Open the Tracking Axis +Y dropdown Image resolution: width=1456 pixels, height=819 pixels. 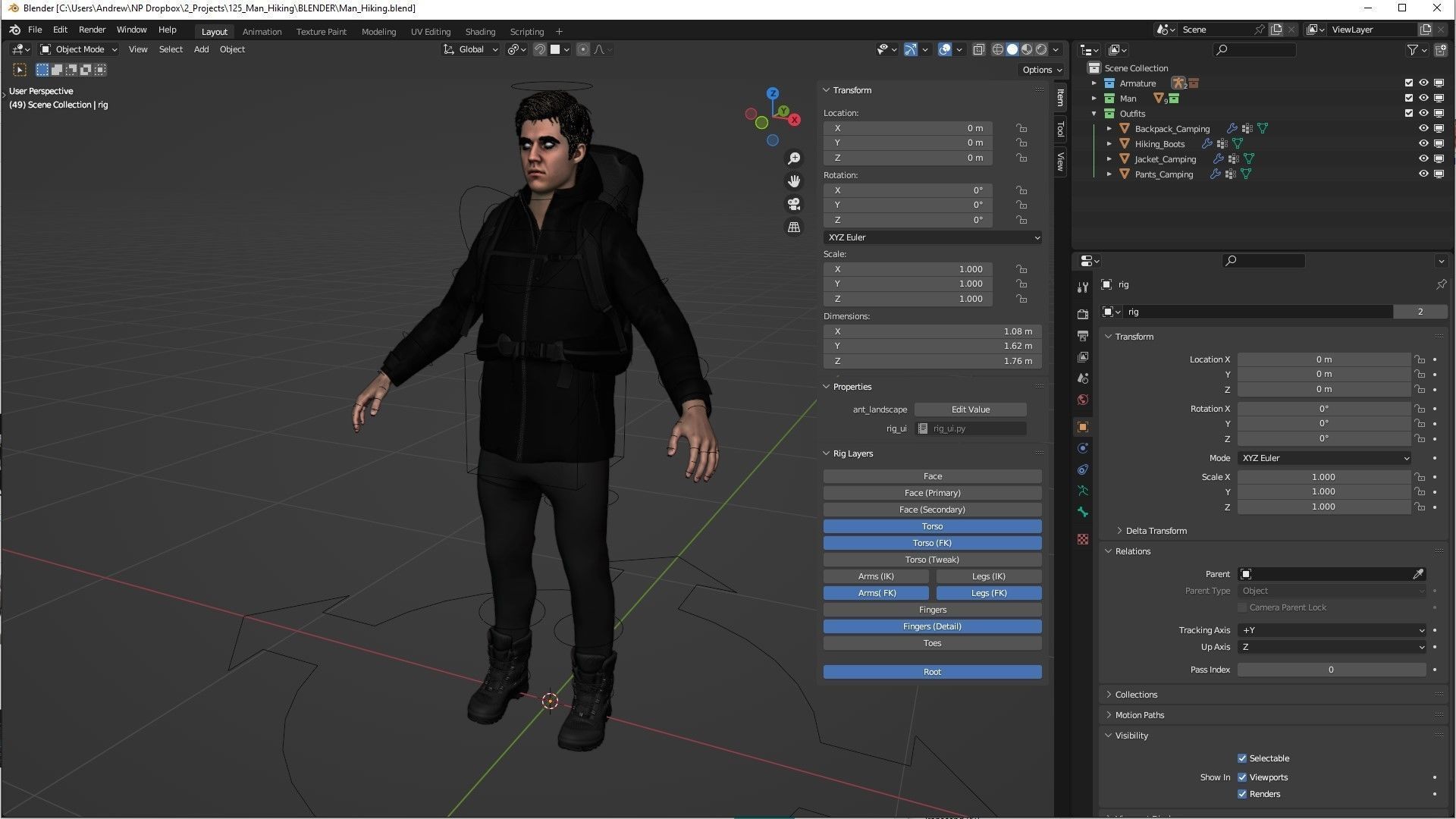click(1332, 630)
